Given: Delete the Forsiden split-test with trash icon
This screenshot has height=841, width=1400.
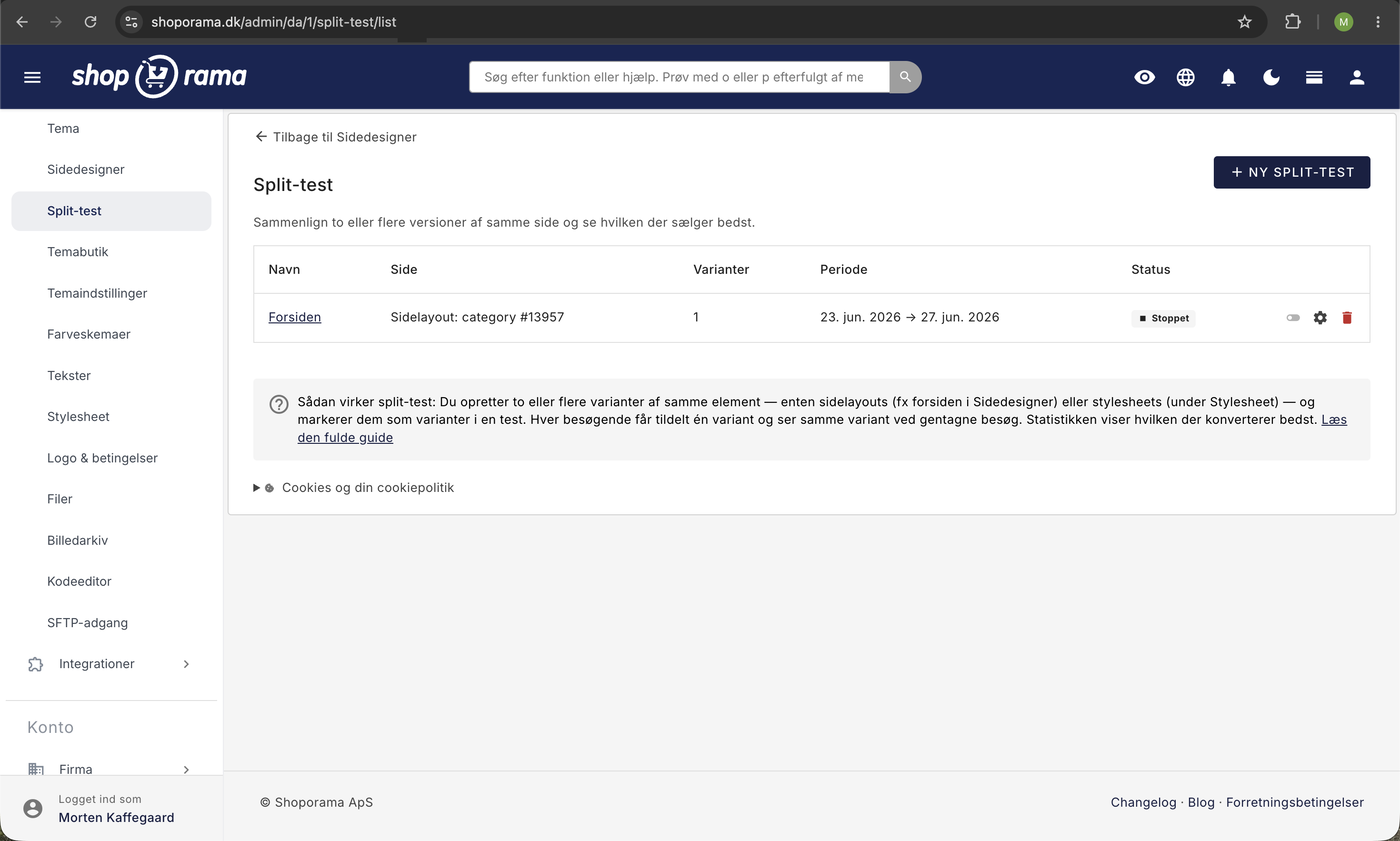Looking at the screenshot, I should 1347,317.
